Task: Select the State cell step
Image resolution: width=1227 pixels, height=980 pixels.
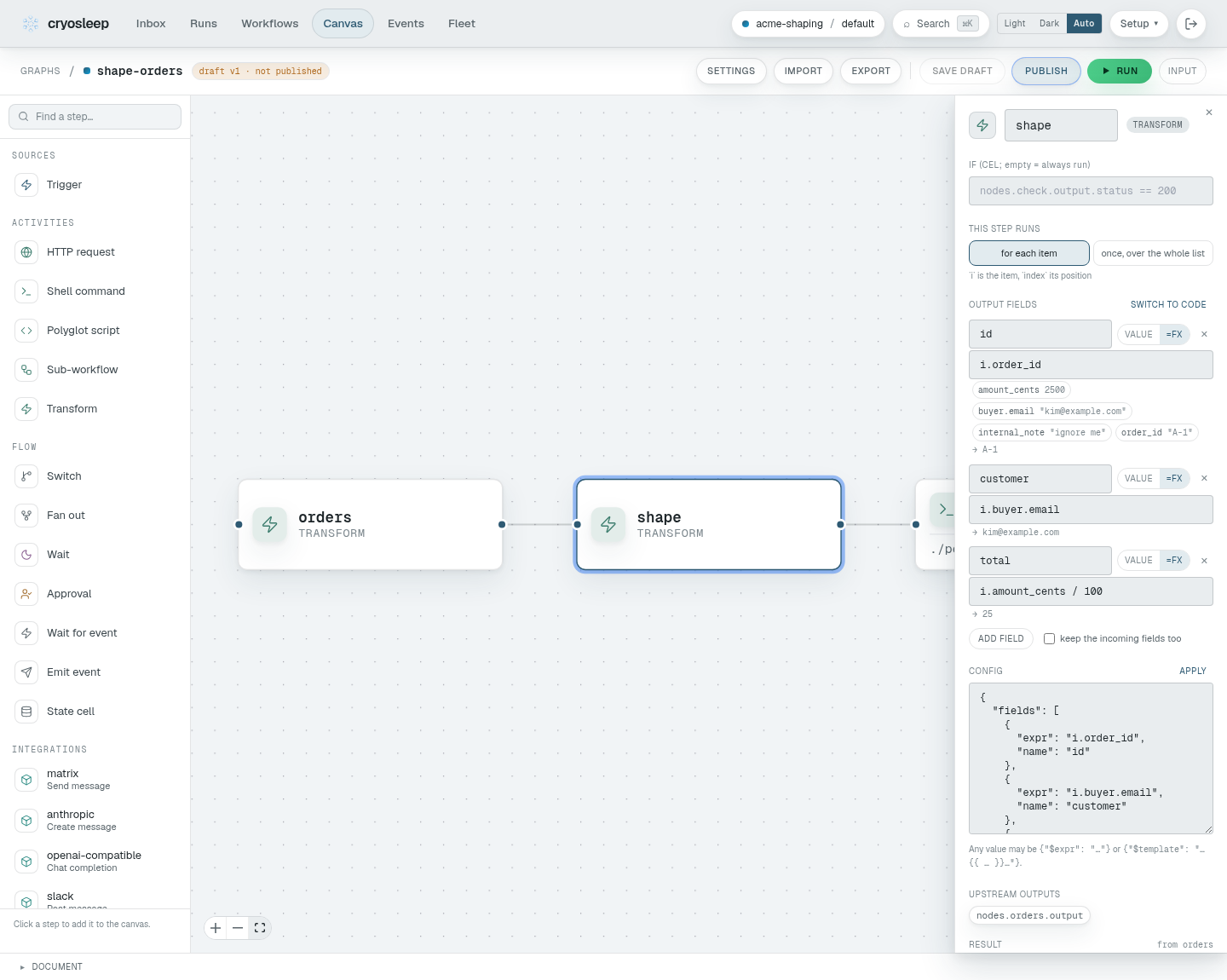Action: [x=95, y=712]
